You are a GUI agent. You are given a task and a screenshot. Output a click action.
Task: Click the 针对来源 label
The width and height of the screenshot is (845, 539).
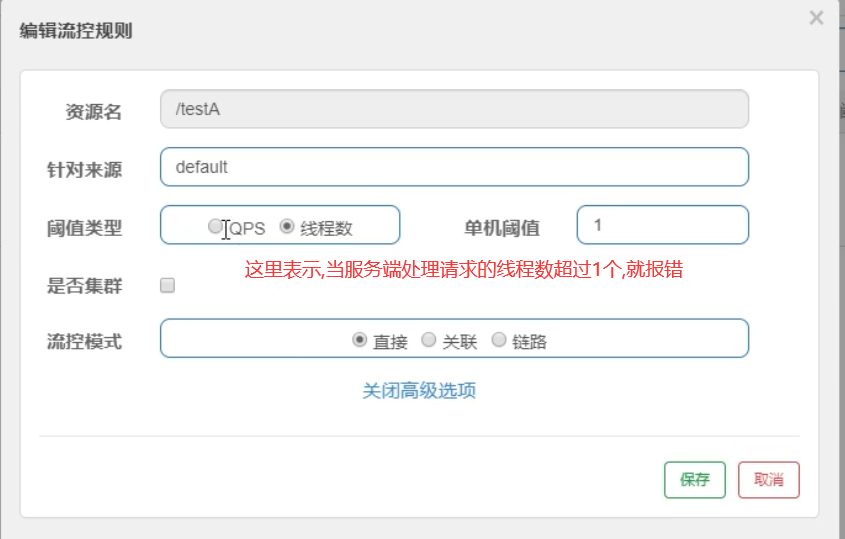85,170
